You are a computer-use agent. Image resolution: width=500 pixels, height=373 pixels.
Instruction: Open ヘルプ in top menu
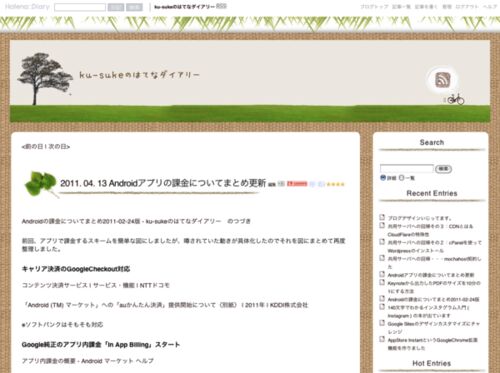pyautogui.click(x=490, y=7)
